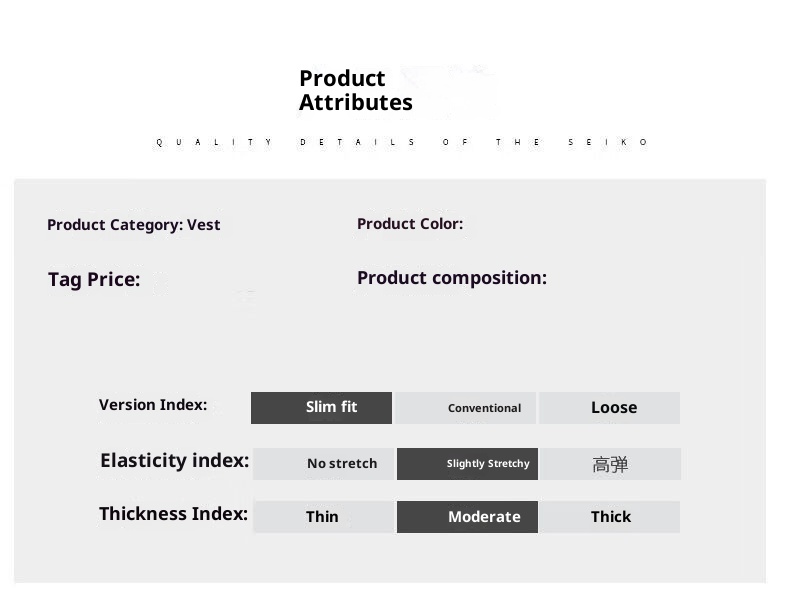
Task: Click the Thickness Index label
Action: coord(173,514)
